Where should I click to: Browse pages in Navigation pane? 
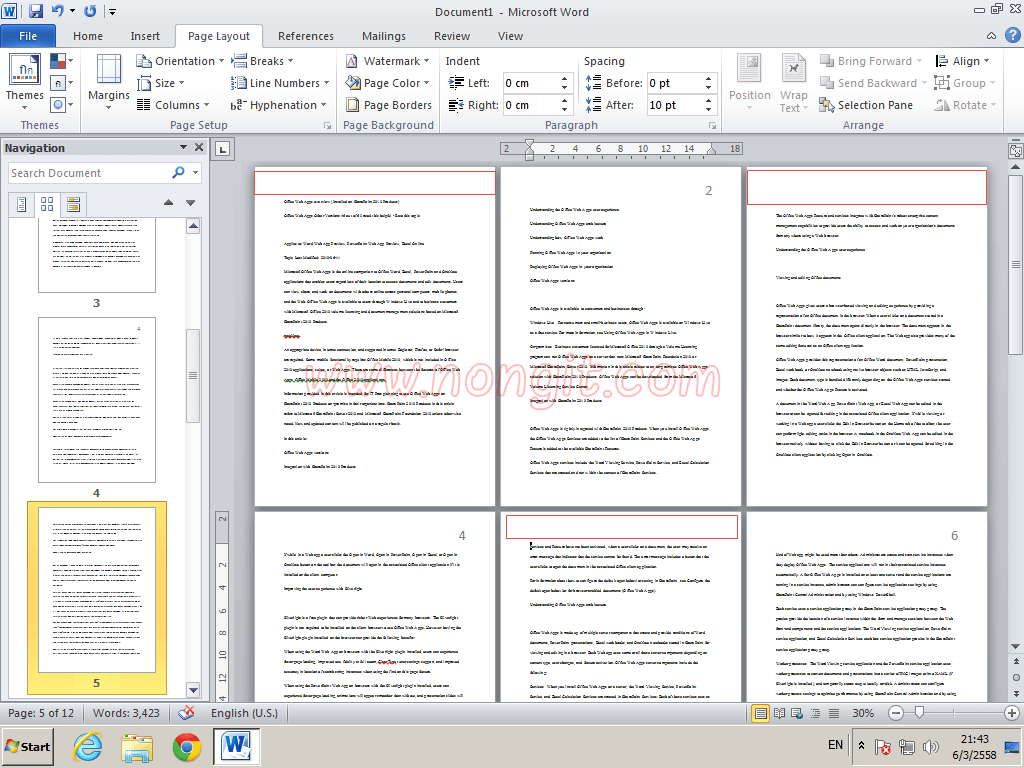pyautogui.click(x=47, y=204)
